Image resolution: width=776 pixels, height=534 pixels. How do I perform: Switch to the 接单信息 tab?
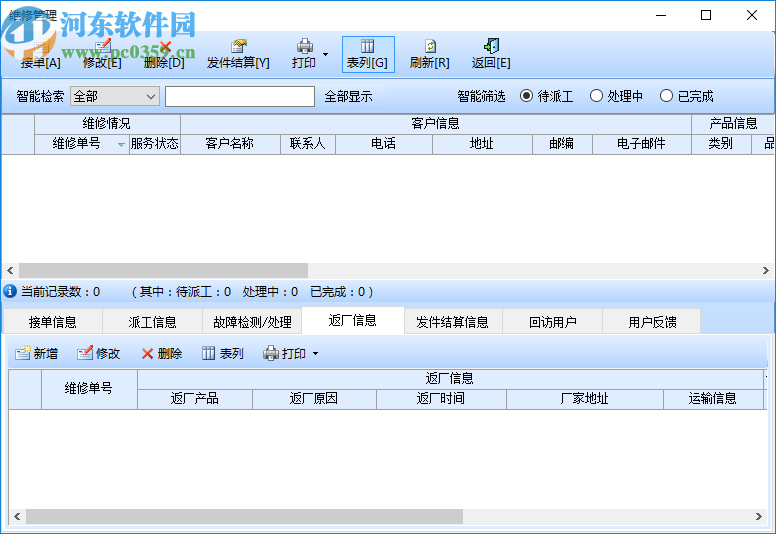(52, 322)
